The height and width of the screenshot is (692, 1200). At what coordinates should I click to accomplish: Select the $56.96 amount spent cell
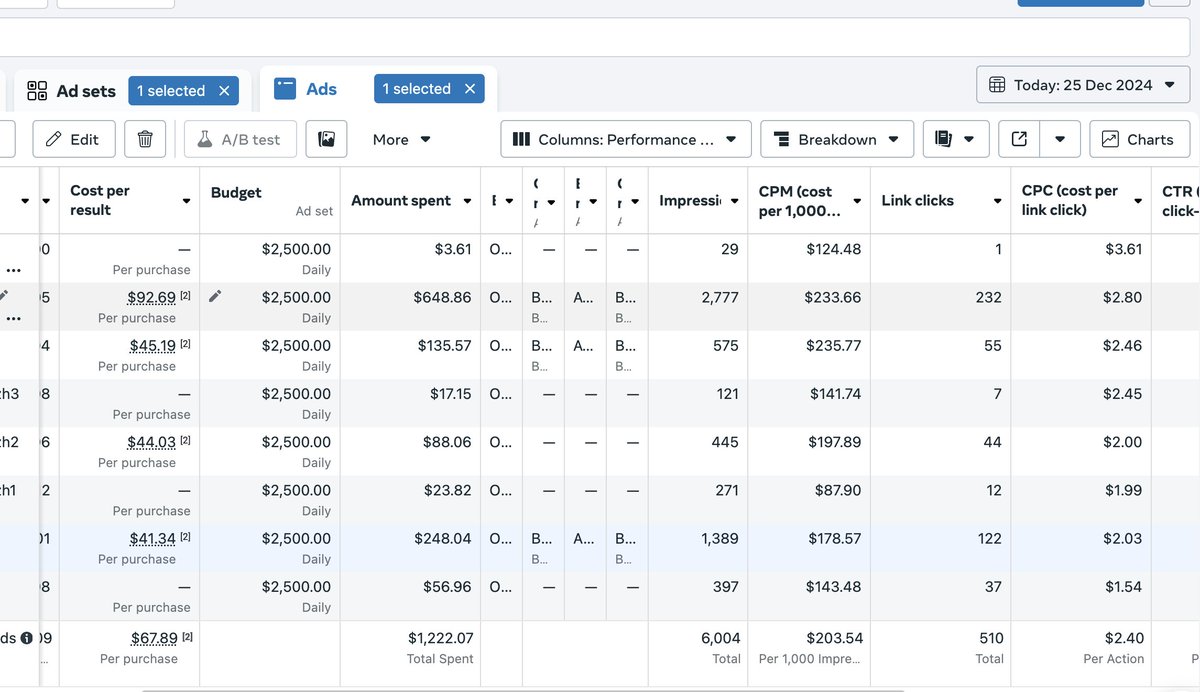tap(447, 586)
